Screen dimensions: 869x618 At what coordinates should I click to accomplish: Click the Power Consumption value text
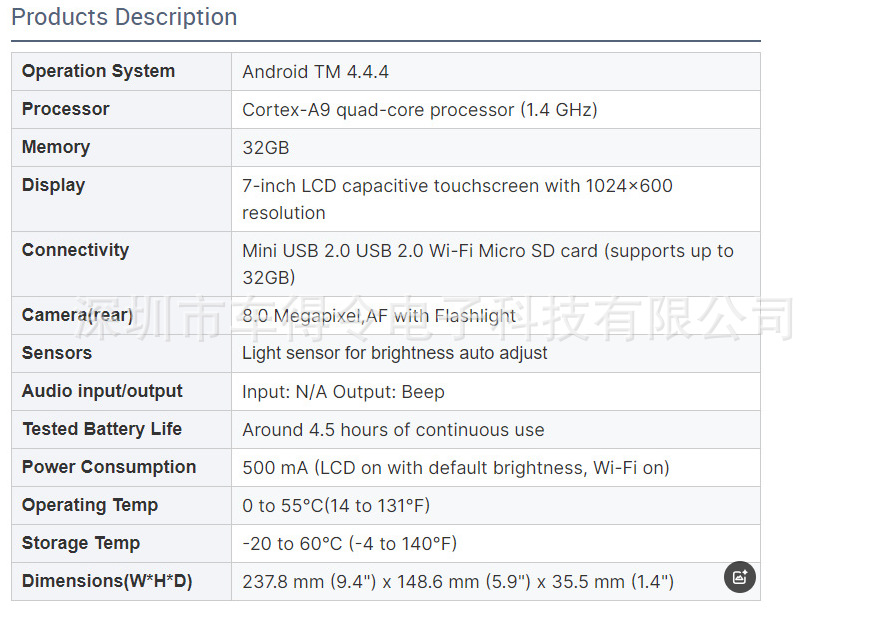tap(456, 468)
